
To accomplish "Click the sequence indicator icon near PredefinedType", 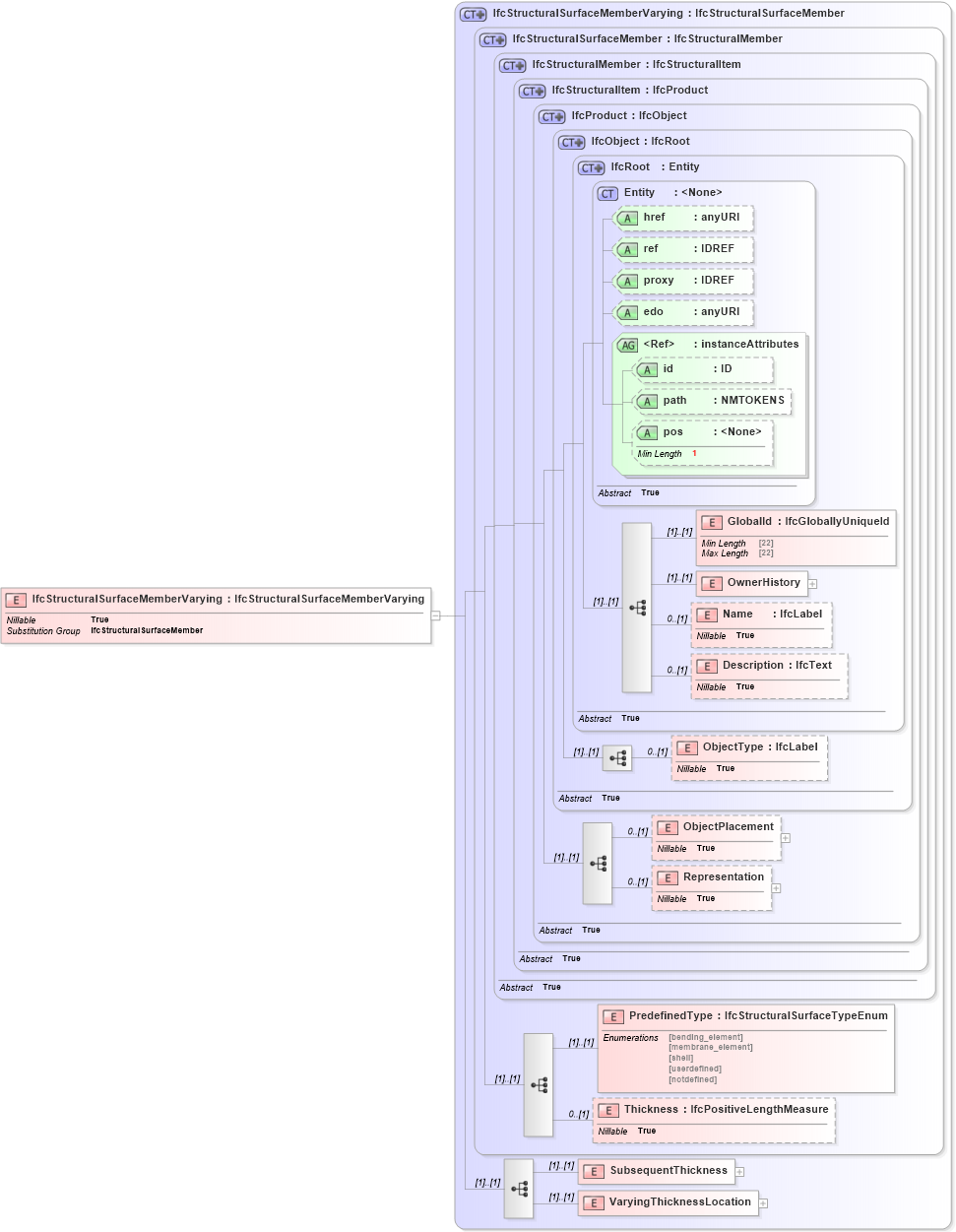I will [x=538, y=1083].
